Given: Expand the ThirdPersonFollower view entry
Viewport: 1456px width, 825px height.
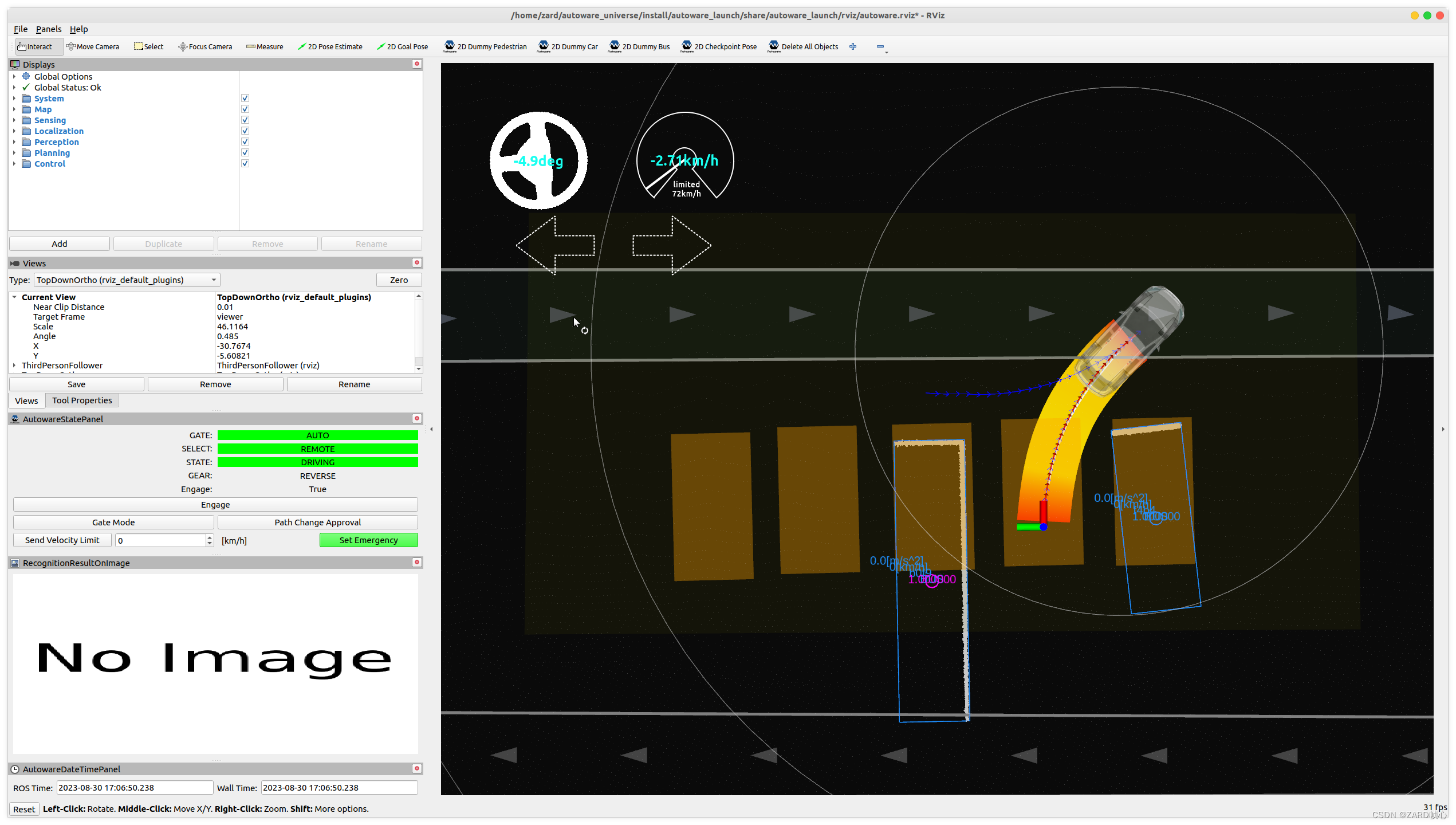Looking at the screenshot, I should pos(14,365).
